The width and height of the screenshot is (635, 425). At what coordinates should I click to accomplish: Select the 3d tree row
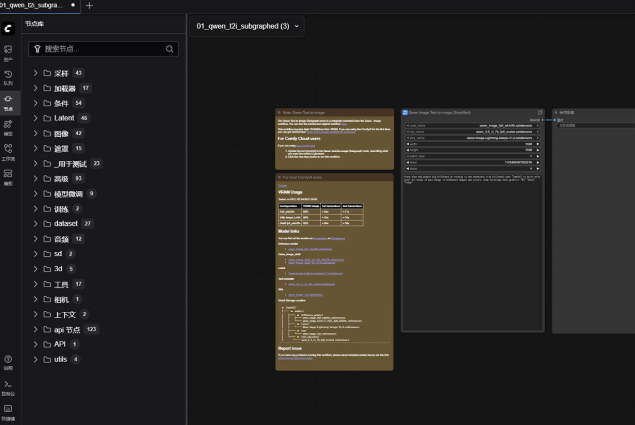(x=103, y=269)
